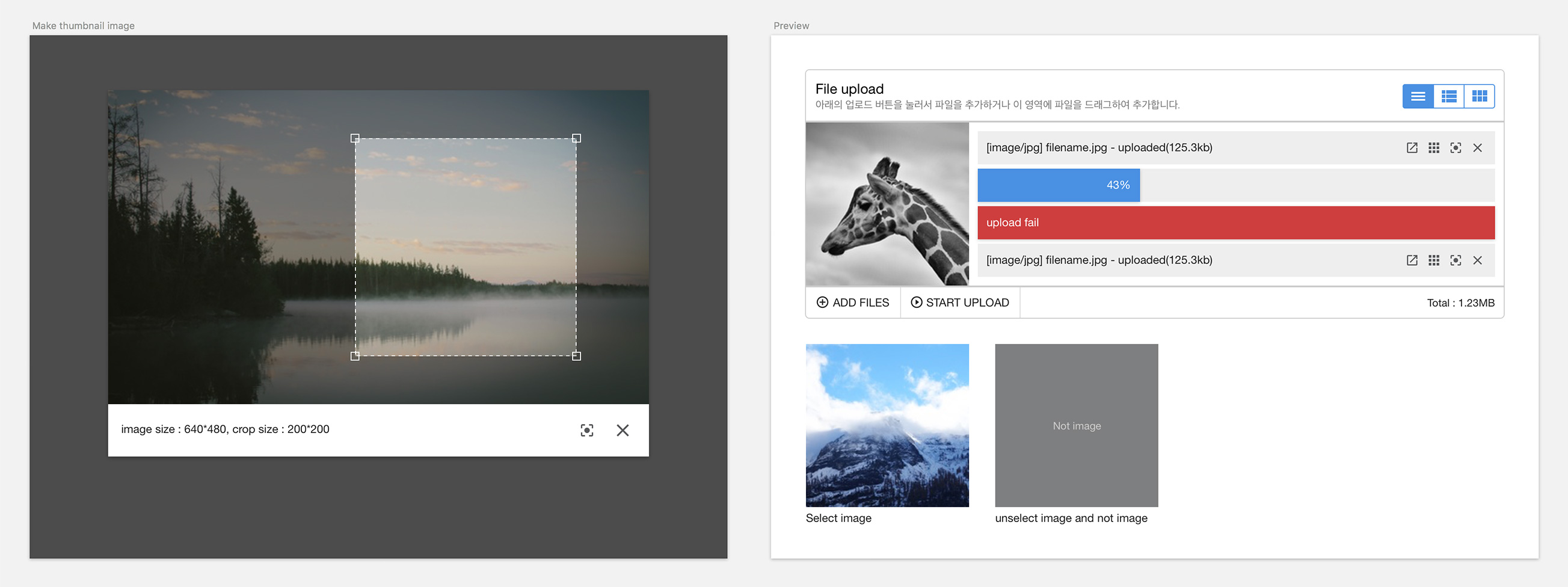The height and width of the screenshot is (587, 1568).
Task: Click crop thumbnail icon on first file row
Action: coord(1456,148)
